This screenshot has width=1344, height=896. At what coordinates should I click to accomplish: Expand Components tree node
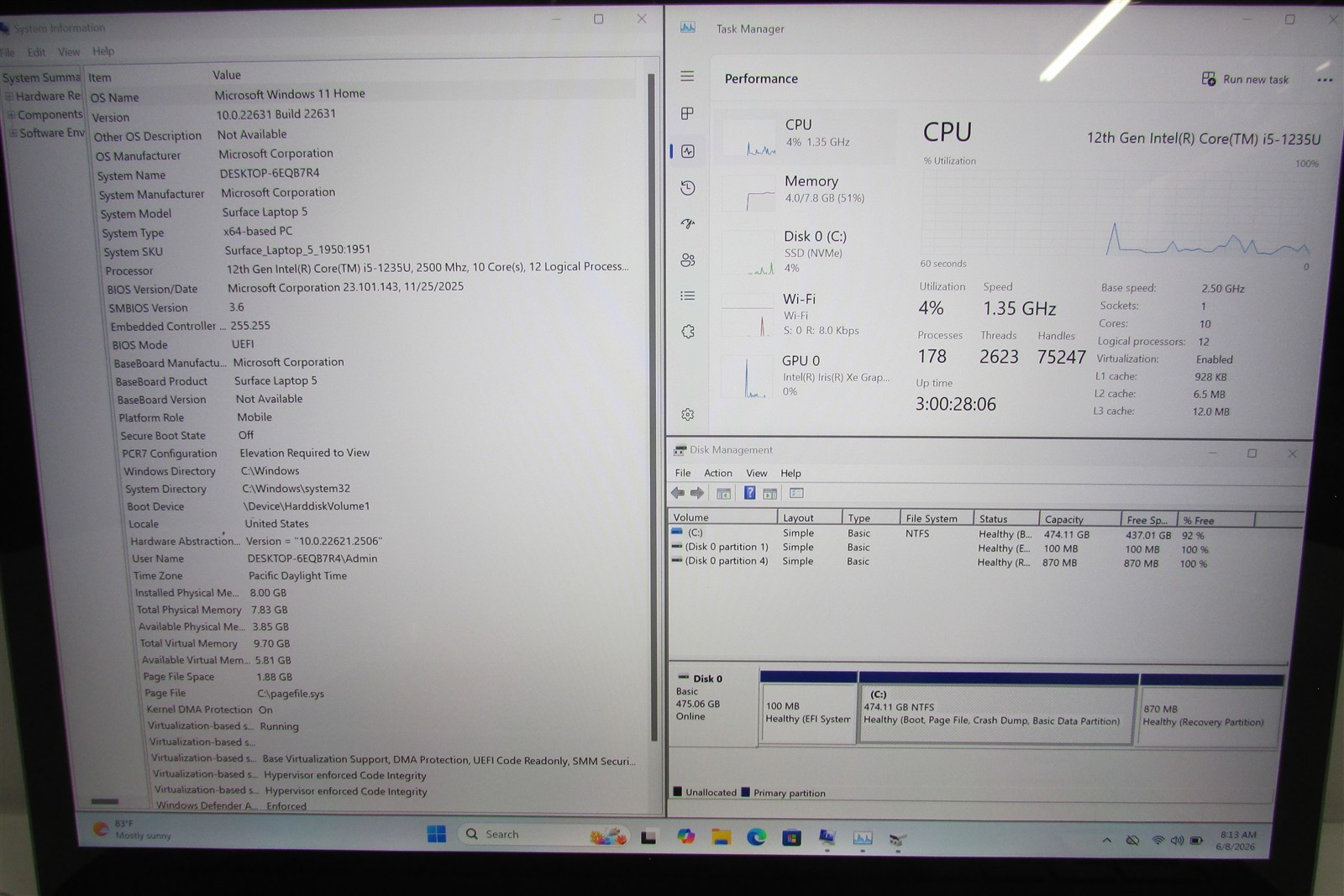(x=12, y=115)
